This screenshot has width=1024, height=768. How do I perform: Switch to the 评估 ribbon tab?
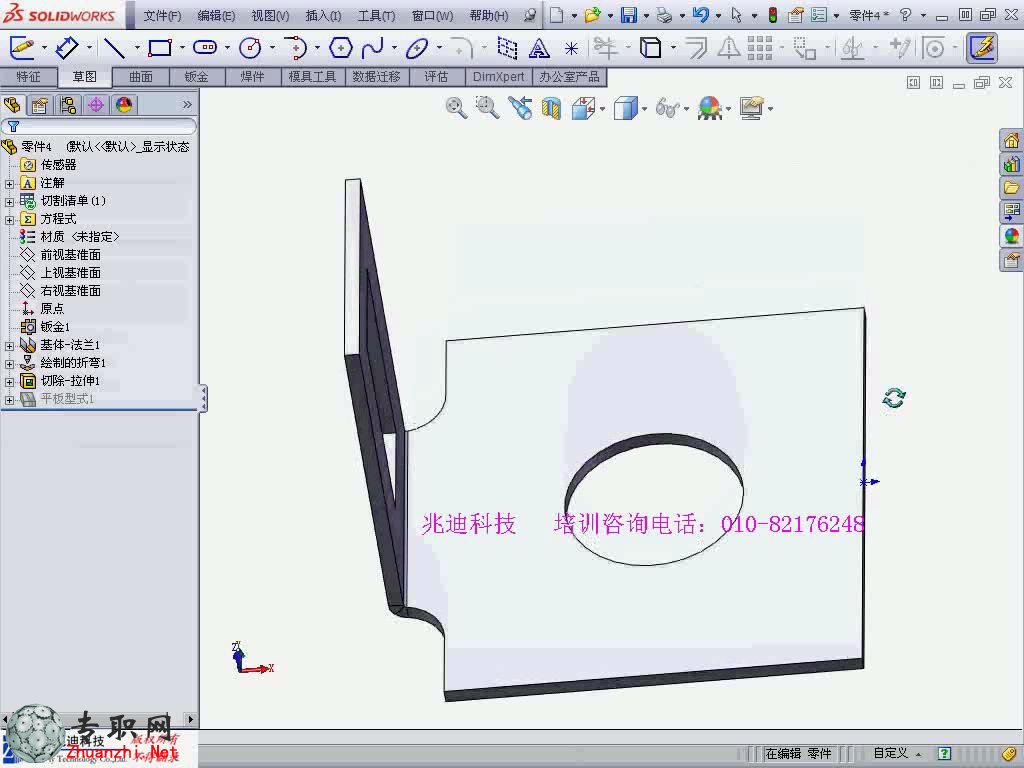coord(436,77)
